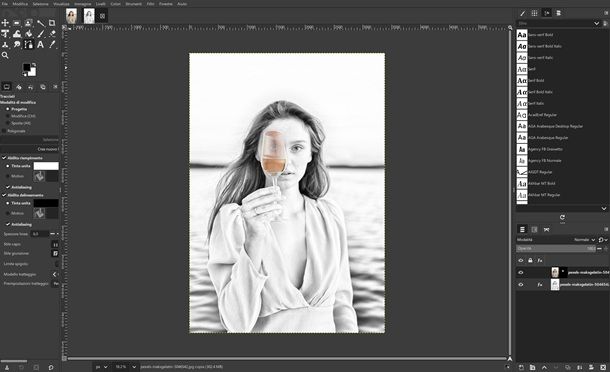Screen dimensions: 610x372
Task: Select the Move tool
Action: (5, 23)
